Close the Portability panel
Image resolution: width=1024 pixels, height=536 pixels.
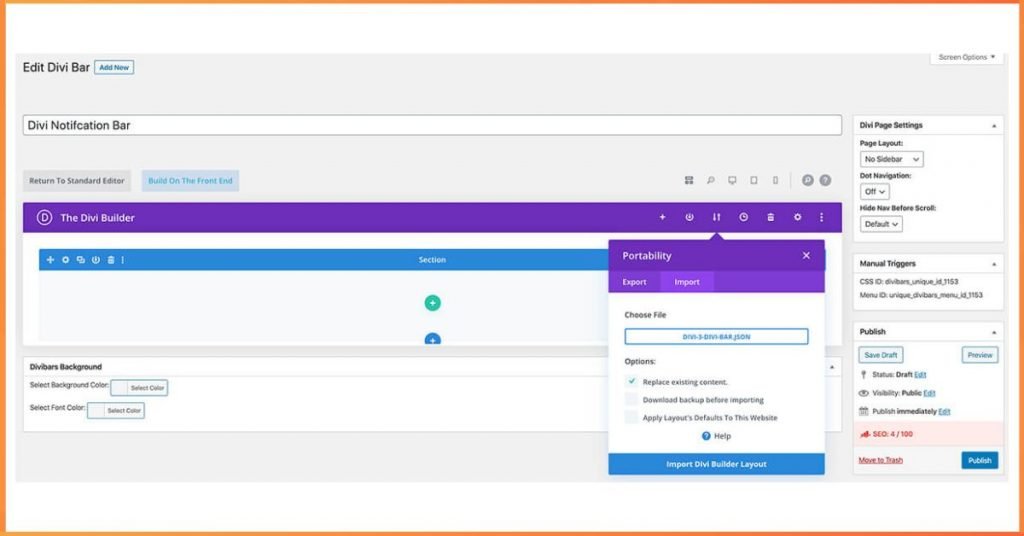click(x=806, y=255)
